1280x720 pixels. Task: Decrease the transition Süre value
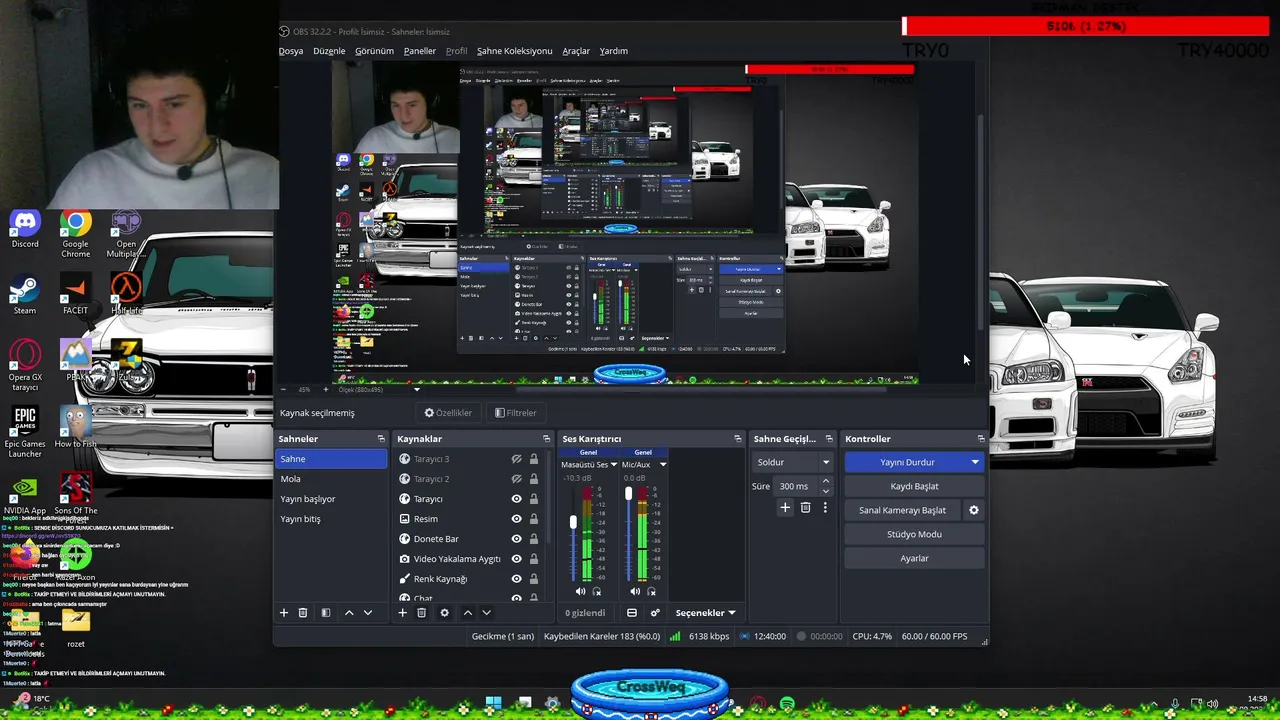pos(826,491)
